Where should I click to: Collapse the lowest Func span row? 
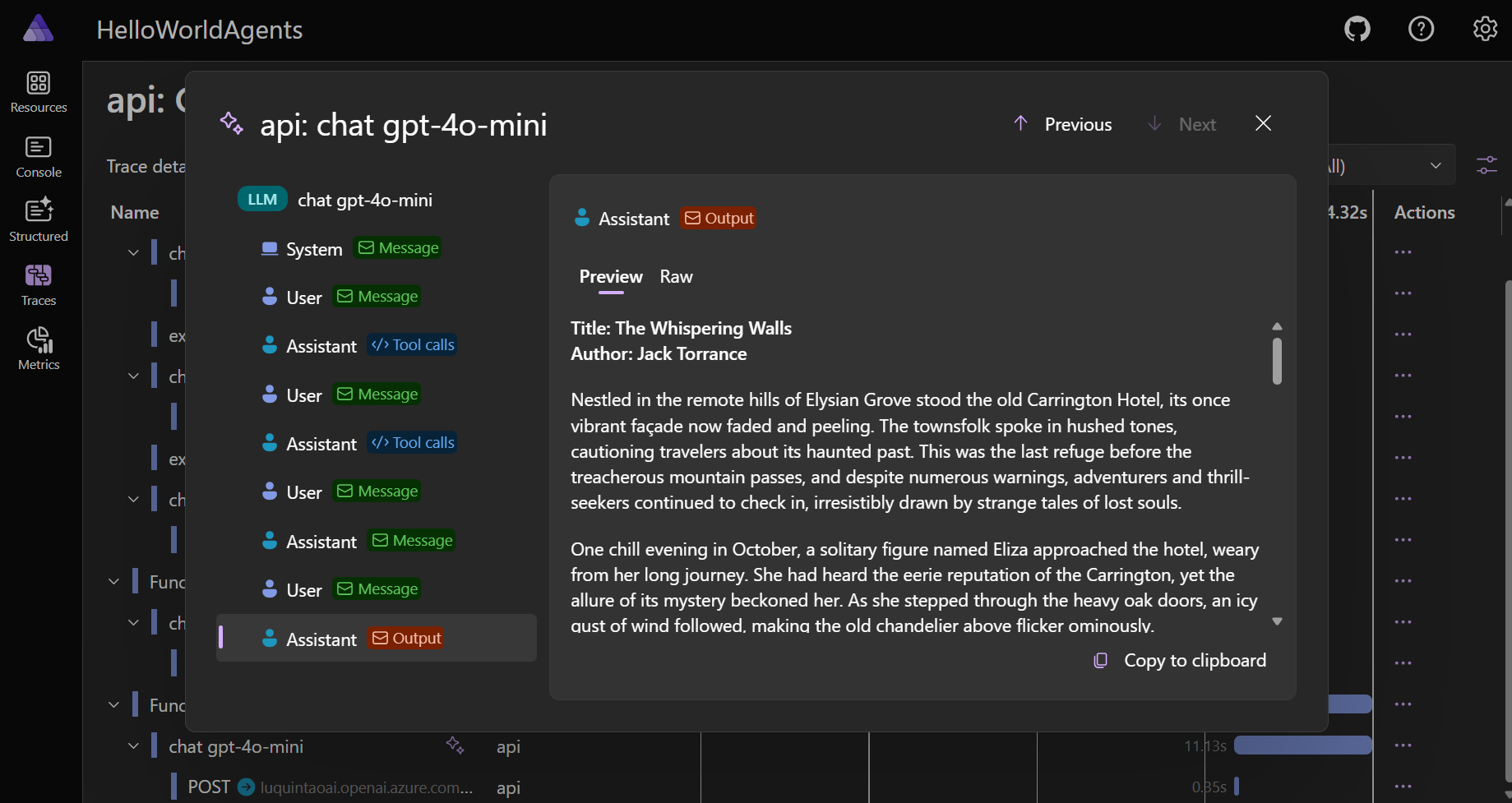click(x=113, y=705)
